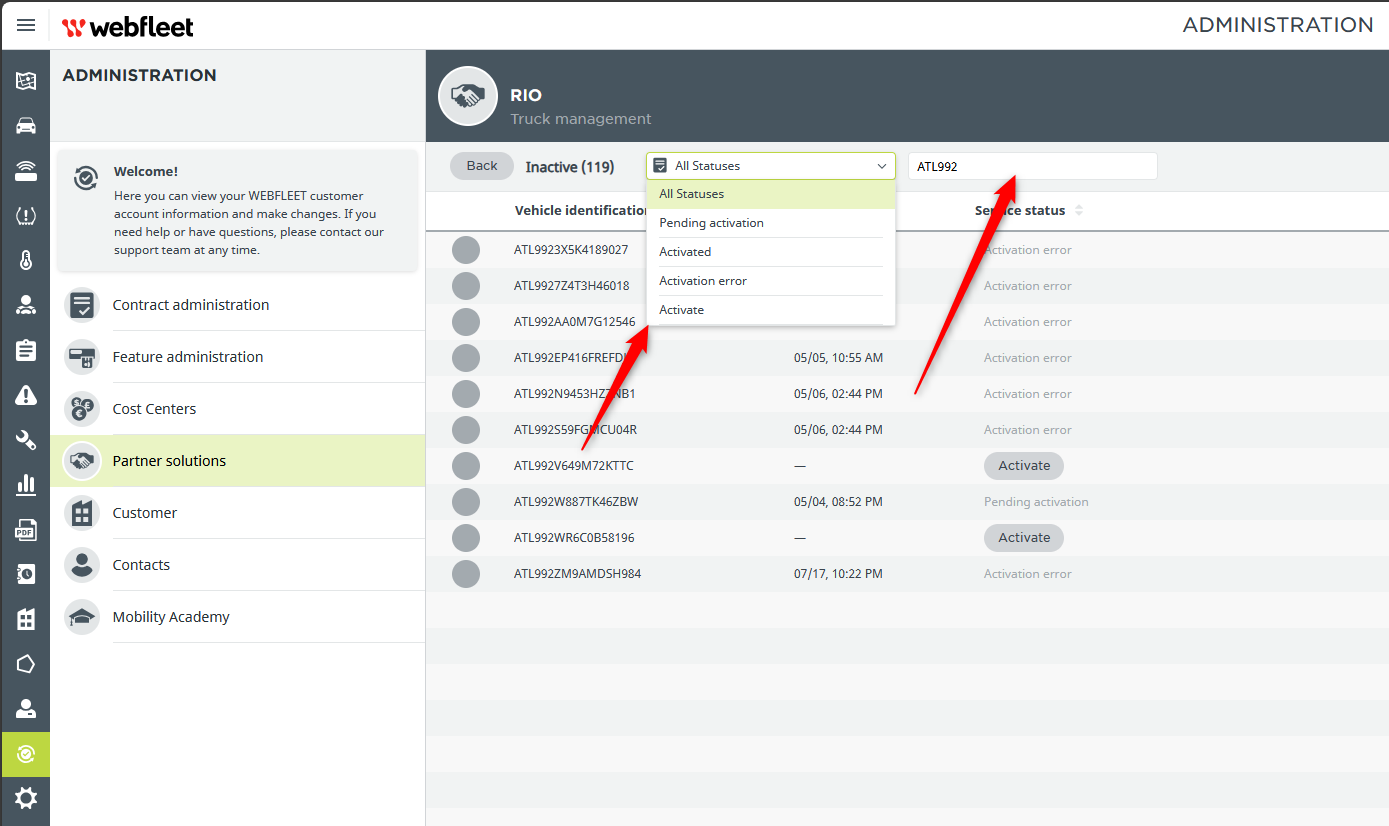Open Contract administration
The height and width of the screenshot is (826, 1389).
coord(238,305)
